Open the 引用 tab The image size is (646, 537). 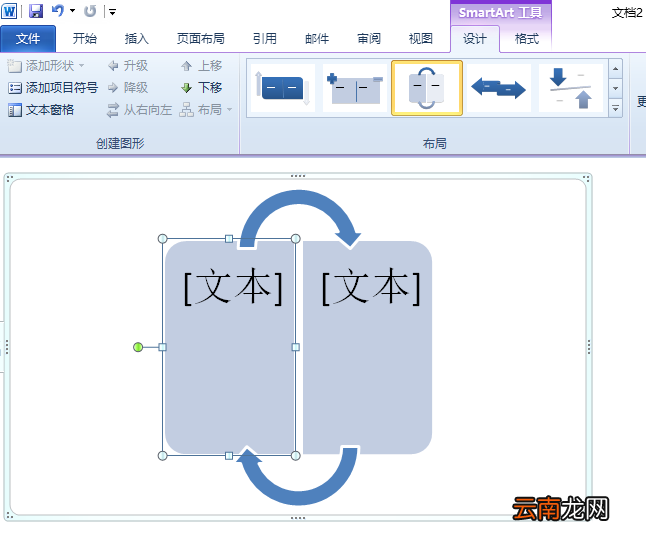click(x=264, y=39)
